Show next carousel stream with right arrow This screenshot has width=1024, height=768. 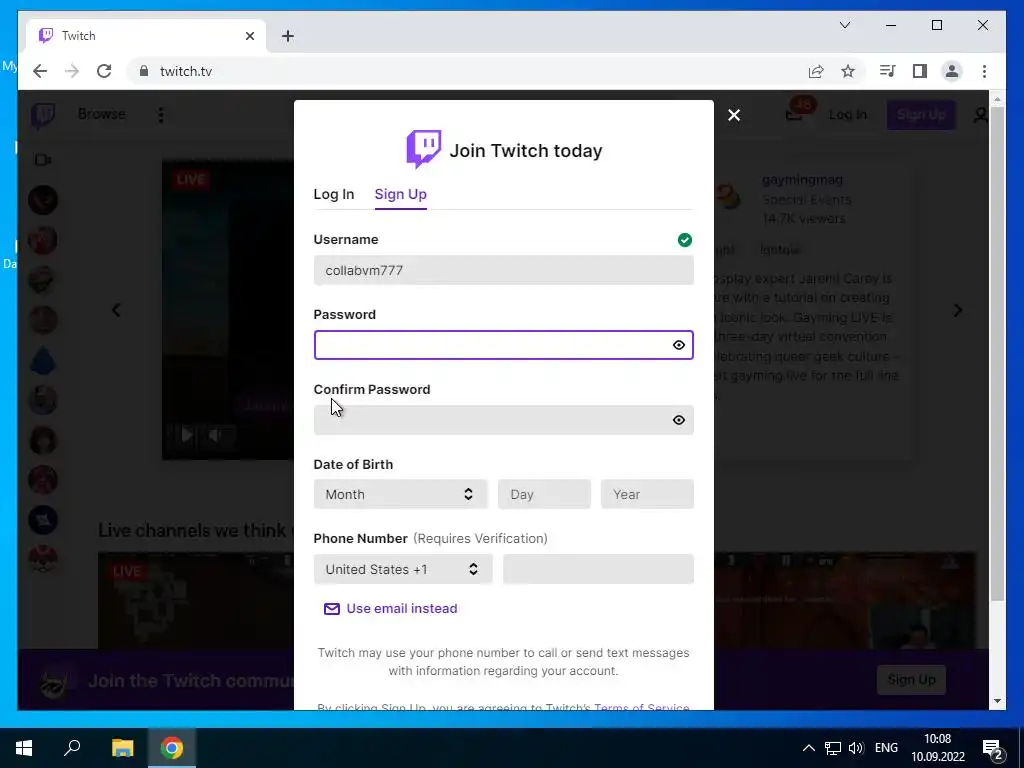click(x=957, y=310)
